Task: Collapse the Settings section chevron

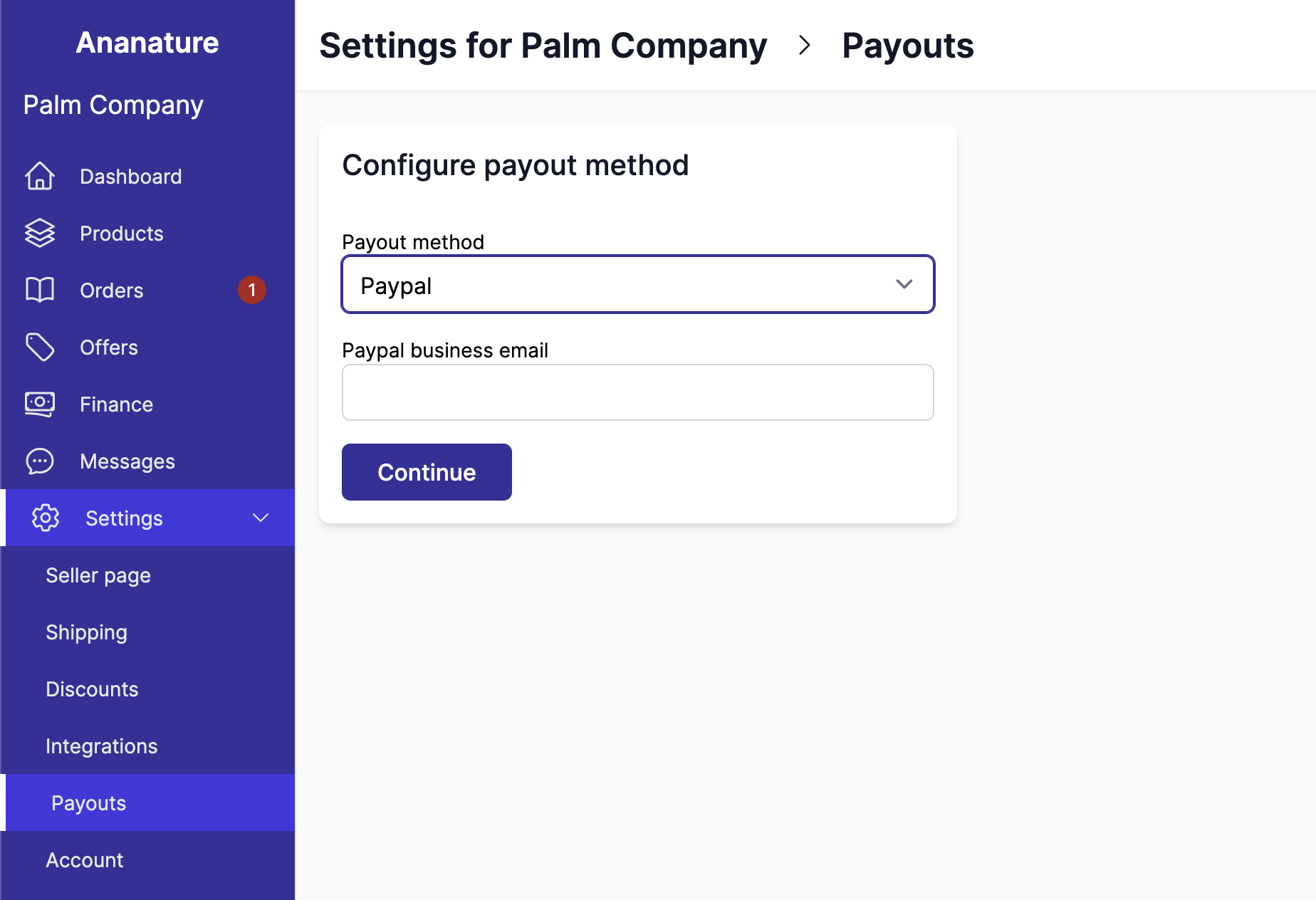Action: pyautogui.click(x=261, y=518)
